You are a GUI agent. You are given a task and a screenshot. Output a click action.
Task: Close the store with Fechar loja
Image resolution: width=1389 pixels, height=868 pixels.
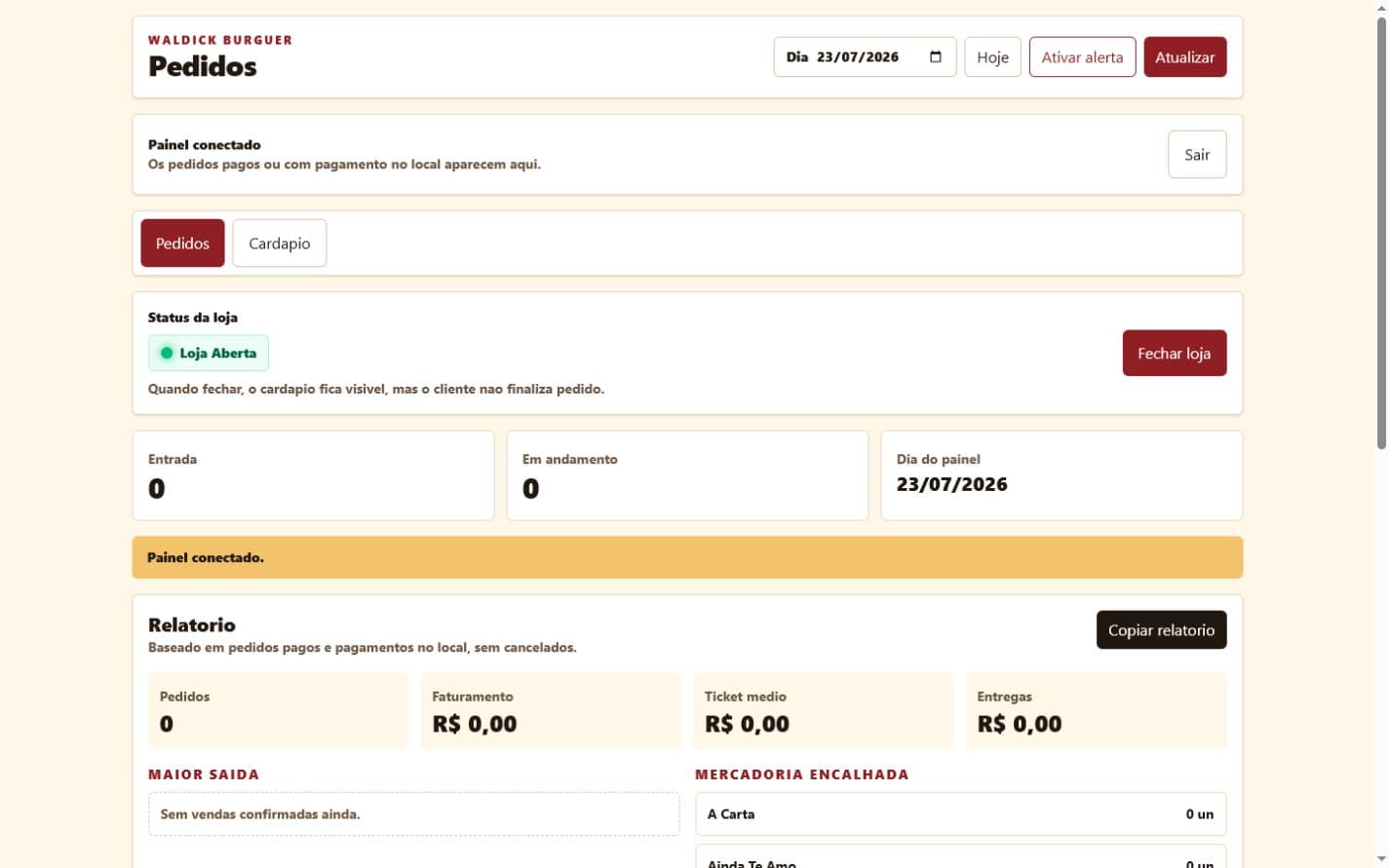(x=1174, y=353)
